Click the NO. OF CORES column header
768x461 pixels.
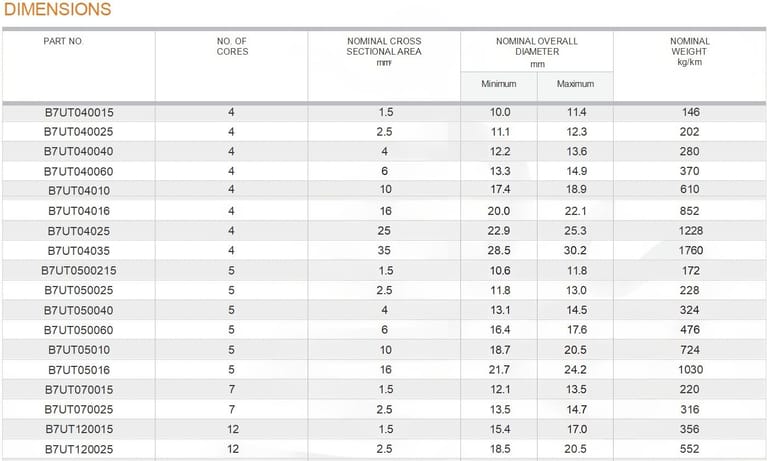point(232,47)
